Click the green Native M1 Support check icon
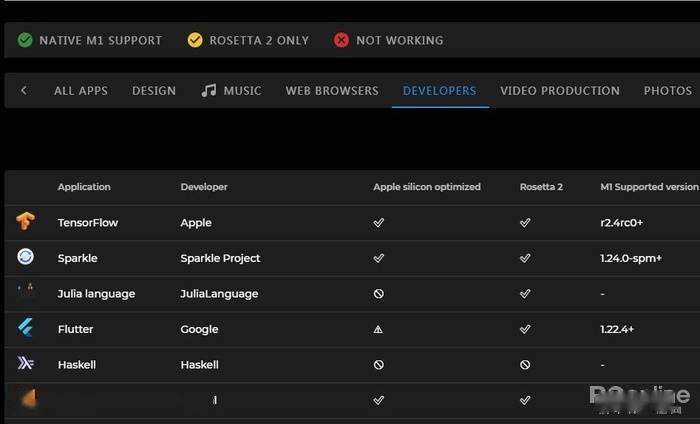 [25, 40]
